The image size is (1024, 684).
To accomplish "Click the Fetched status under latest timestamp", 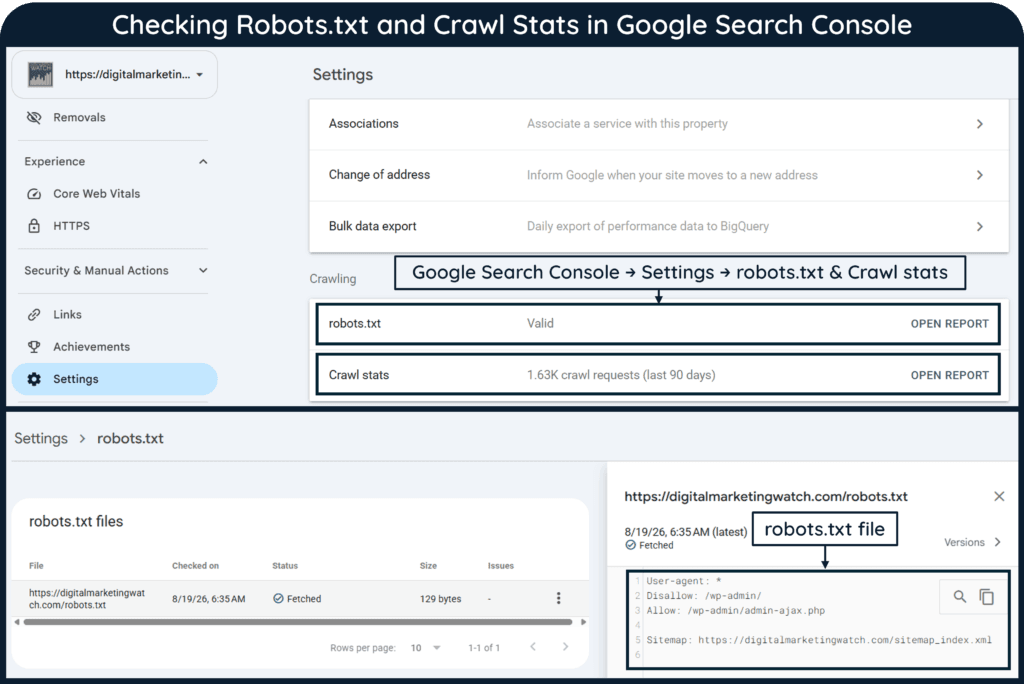I will click(649, 546).
